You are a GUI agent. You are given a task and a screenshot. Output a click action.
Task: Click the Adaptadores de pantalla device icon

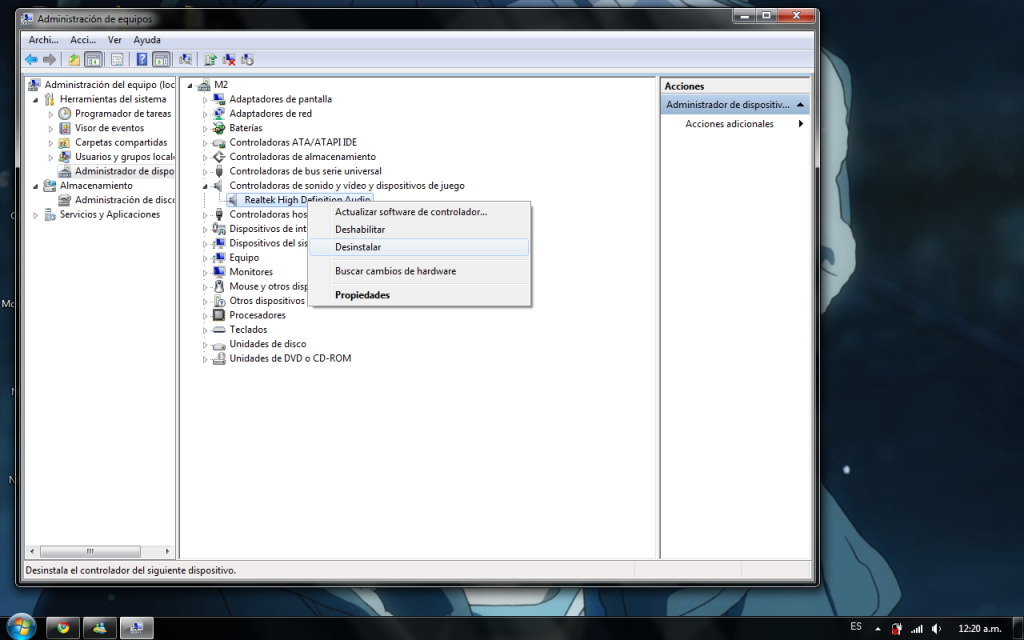click(219, 99)
